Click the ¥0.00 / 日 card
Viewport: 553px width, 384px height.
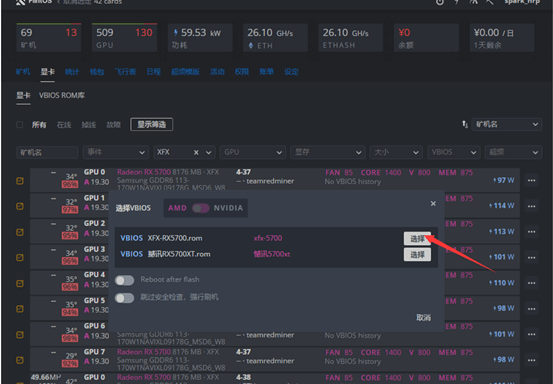502,38
